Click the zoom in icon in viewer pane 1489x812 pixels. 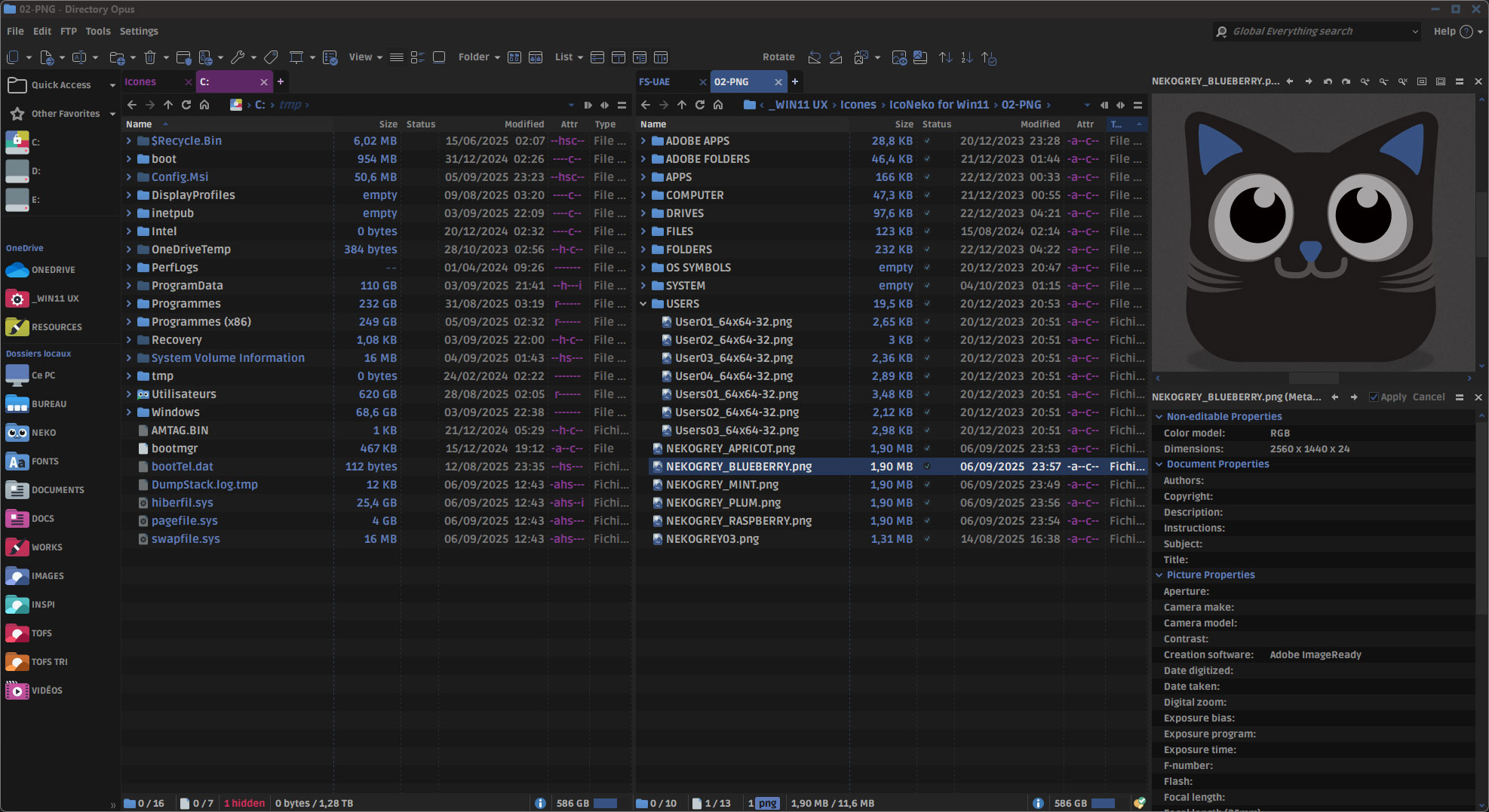tap(1365, 81)
